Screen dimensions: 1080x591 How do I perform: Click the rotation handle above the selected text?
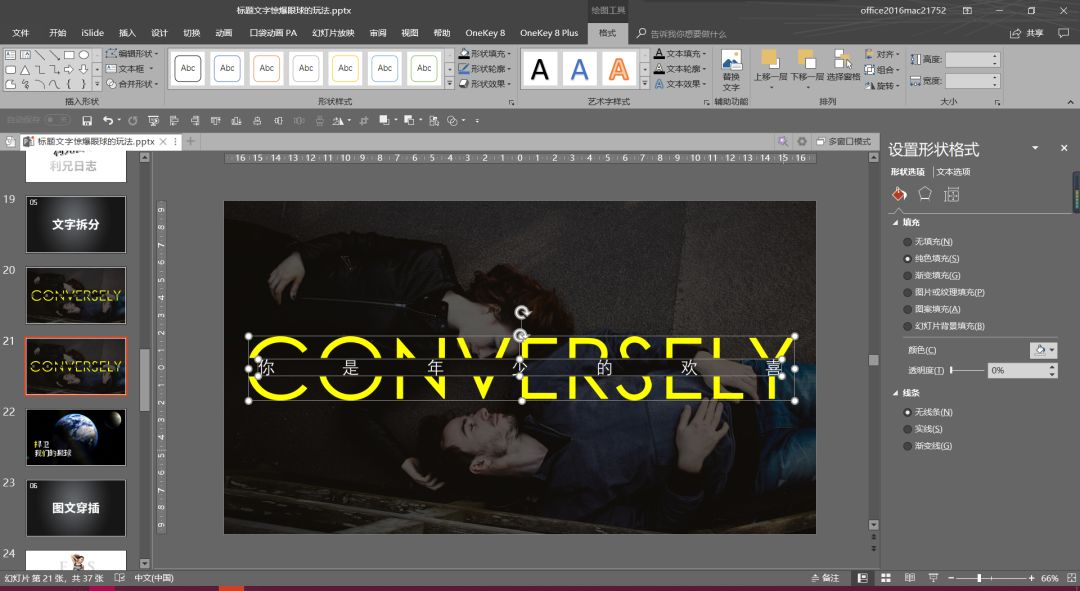pyautogui.click(x=522, y=313)
